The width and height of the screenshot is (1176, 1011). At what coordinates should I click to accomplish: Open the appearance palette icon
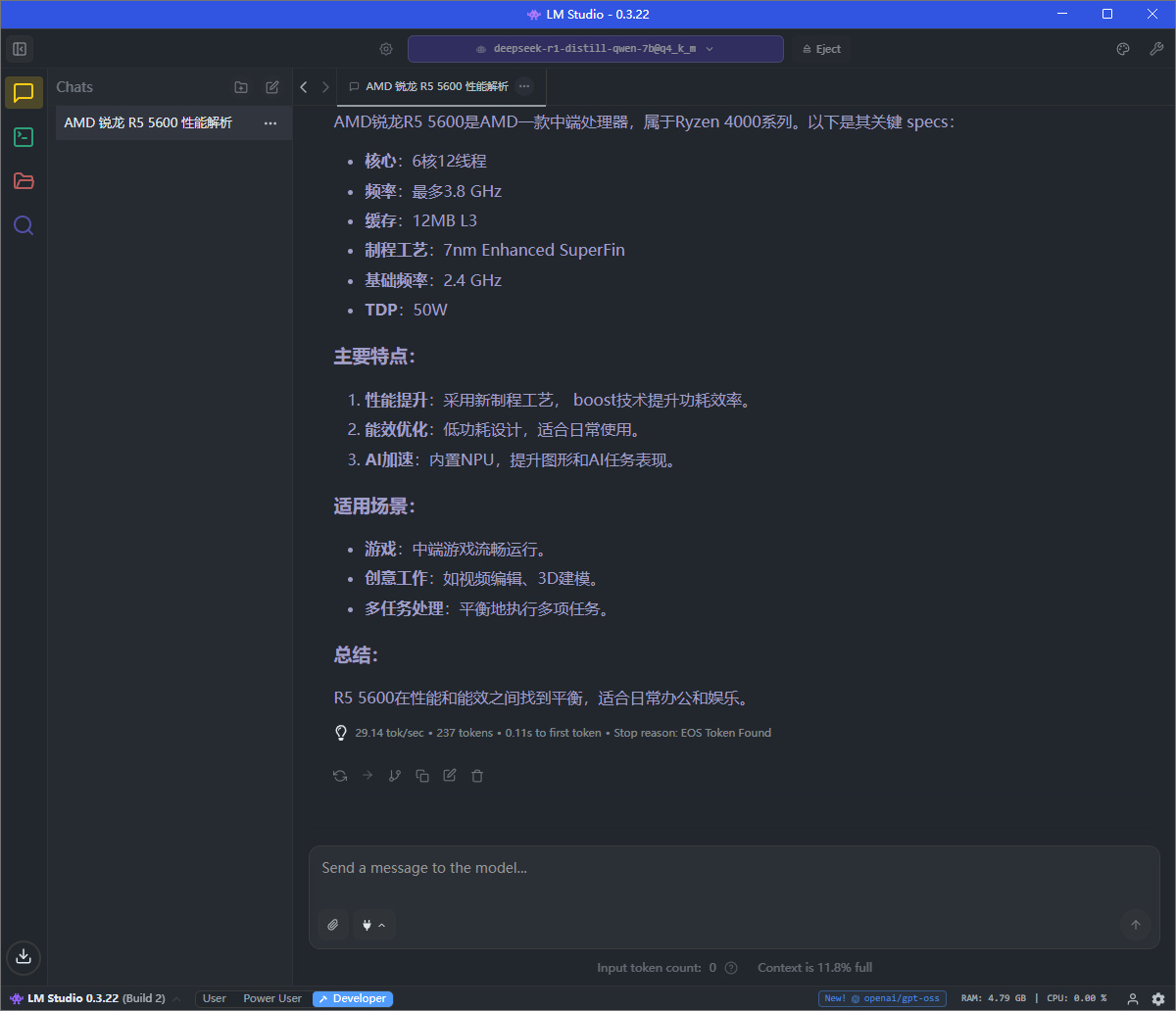[1123, 49]
